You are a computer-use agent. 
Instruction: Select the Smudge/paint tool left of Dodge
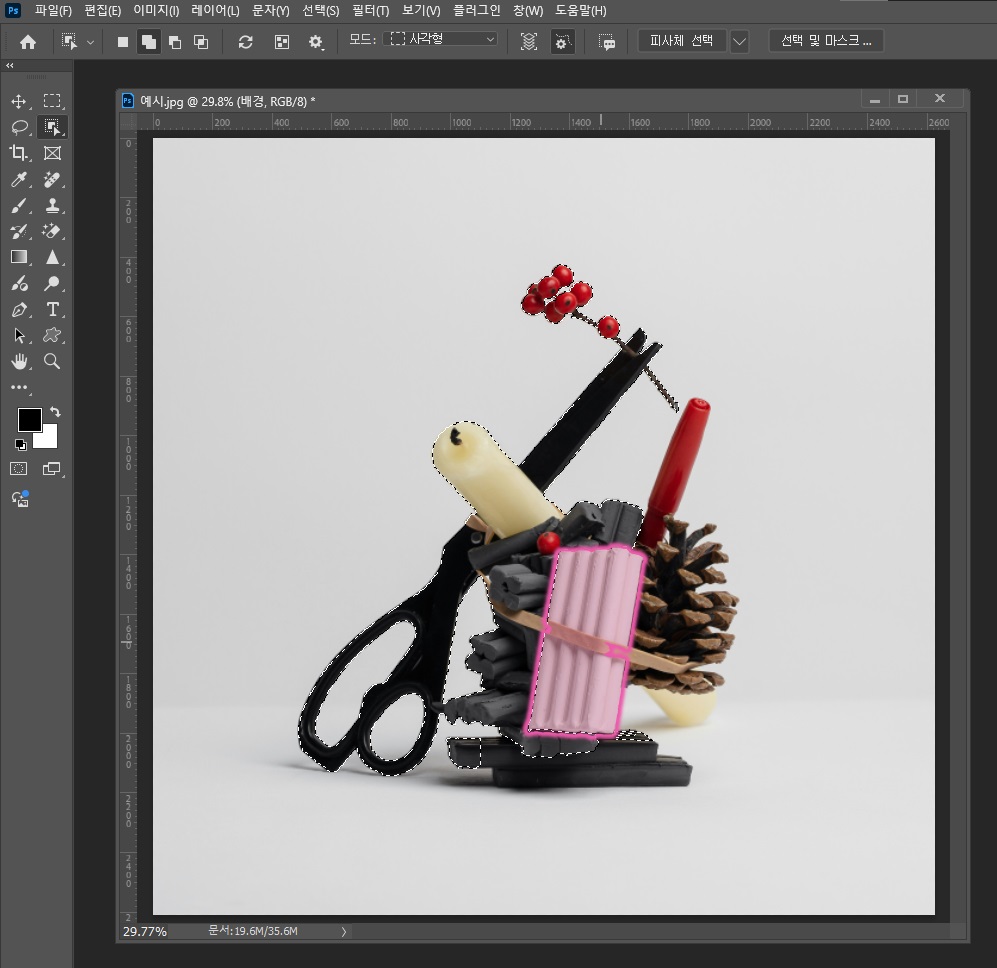[18, 283]
